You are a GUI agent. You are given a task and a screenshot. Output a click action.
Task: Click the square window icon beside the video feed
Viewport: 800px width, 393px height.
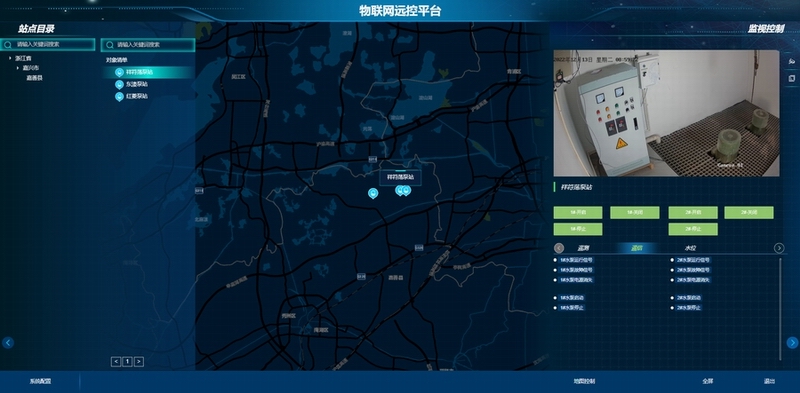[792, 79]
